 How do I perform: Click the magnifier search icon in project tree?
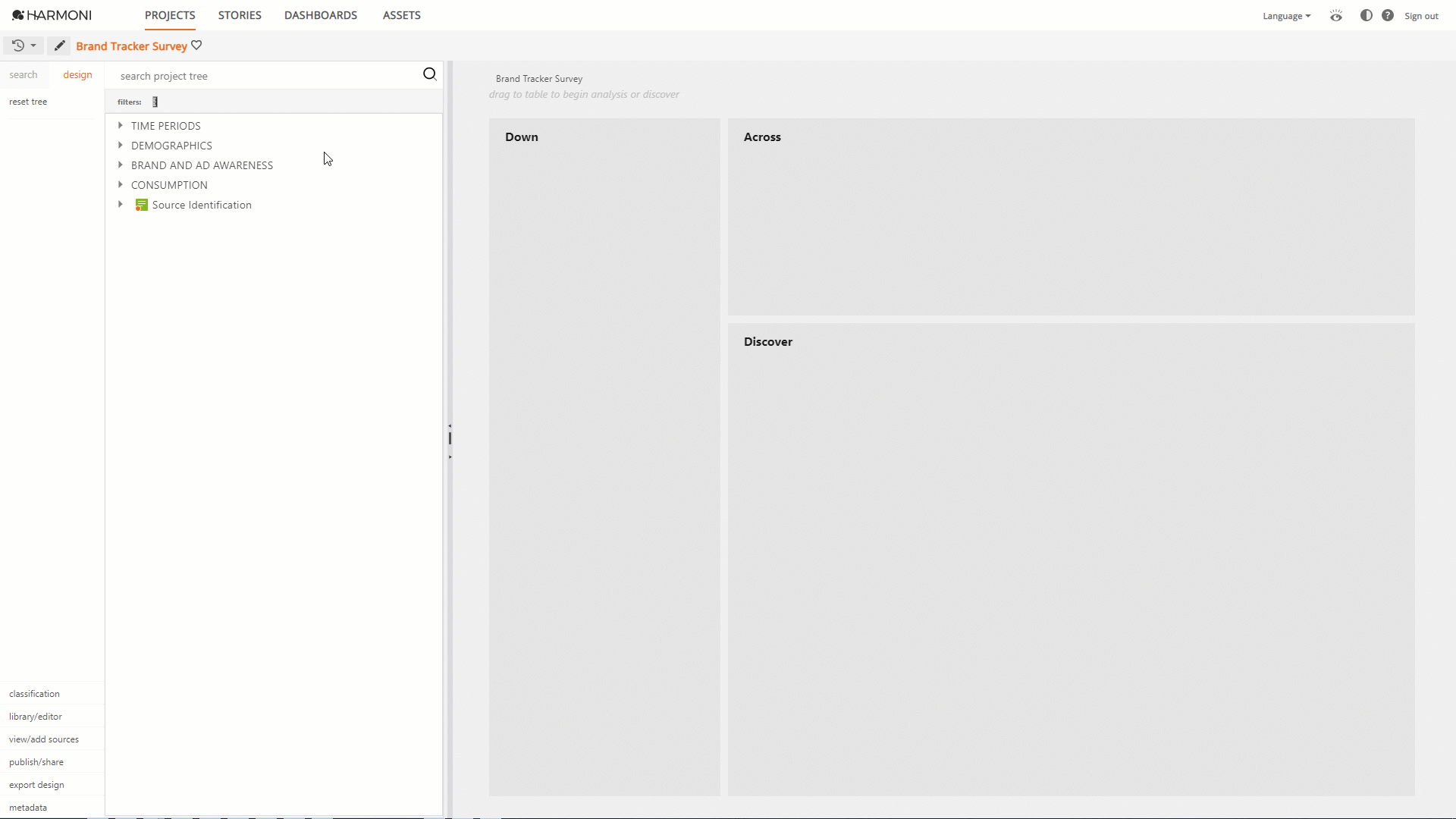(x=429, y=74)
